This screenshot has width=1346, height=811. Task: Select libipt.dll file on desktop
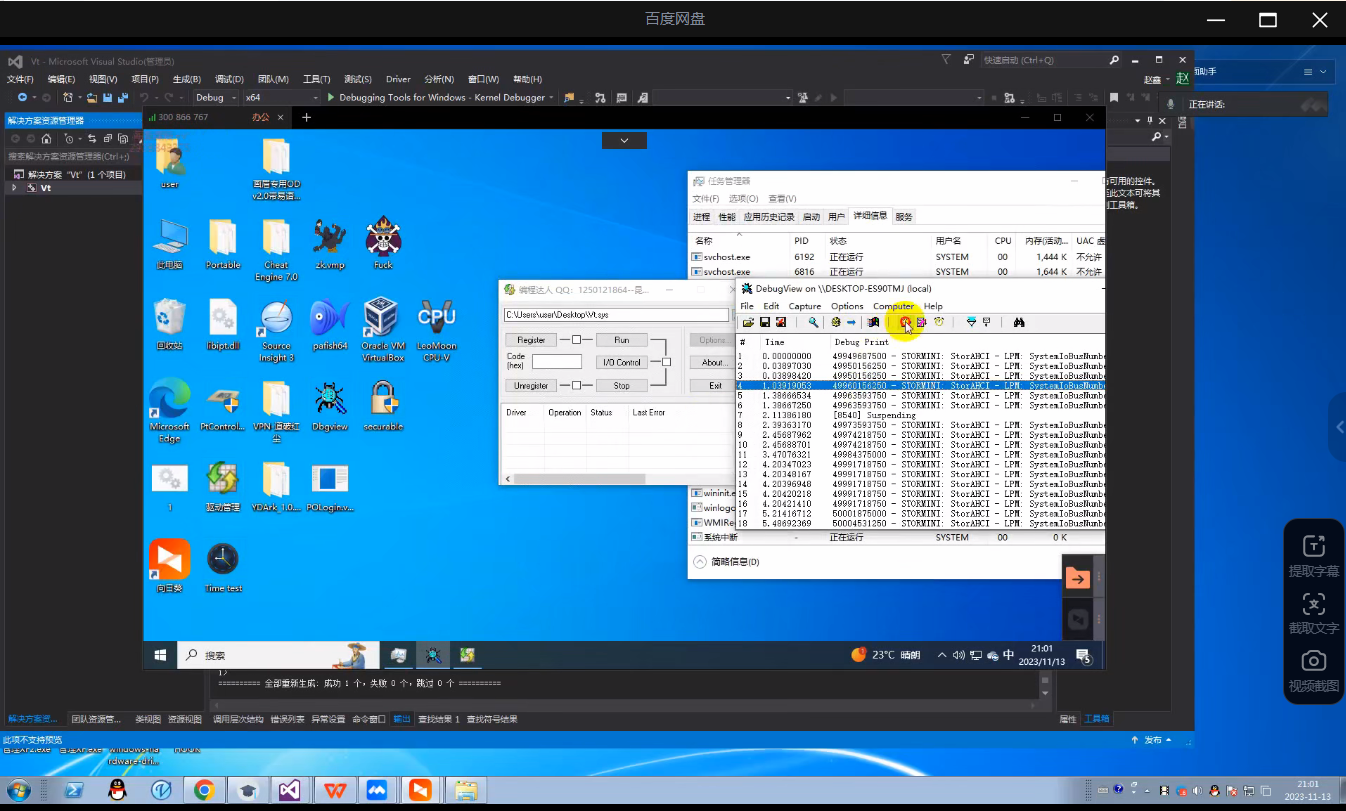tap(223, 325)
